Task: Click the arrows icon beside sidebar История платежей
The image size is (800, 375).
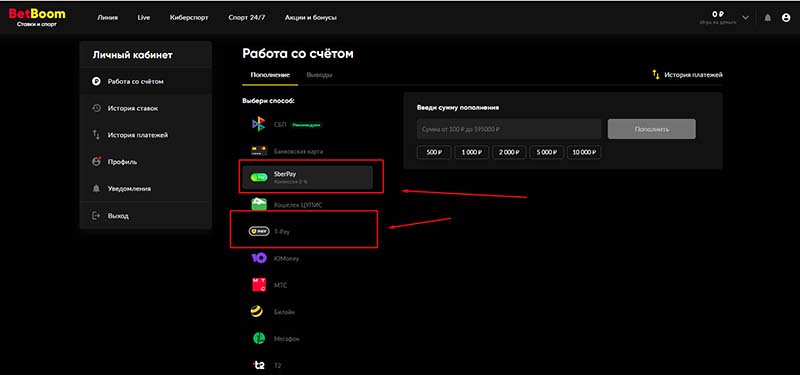Action: click(96, 135)
